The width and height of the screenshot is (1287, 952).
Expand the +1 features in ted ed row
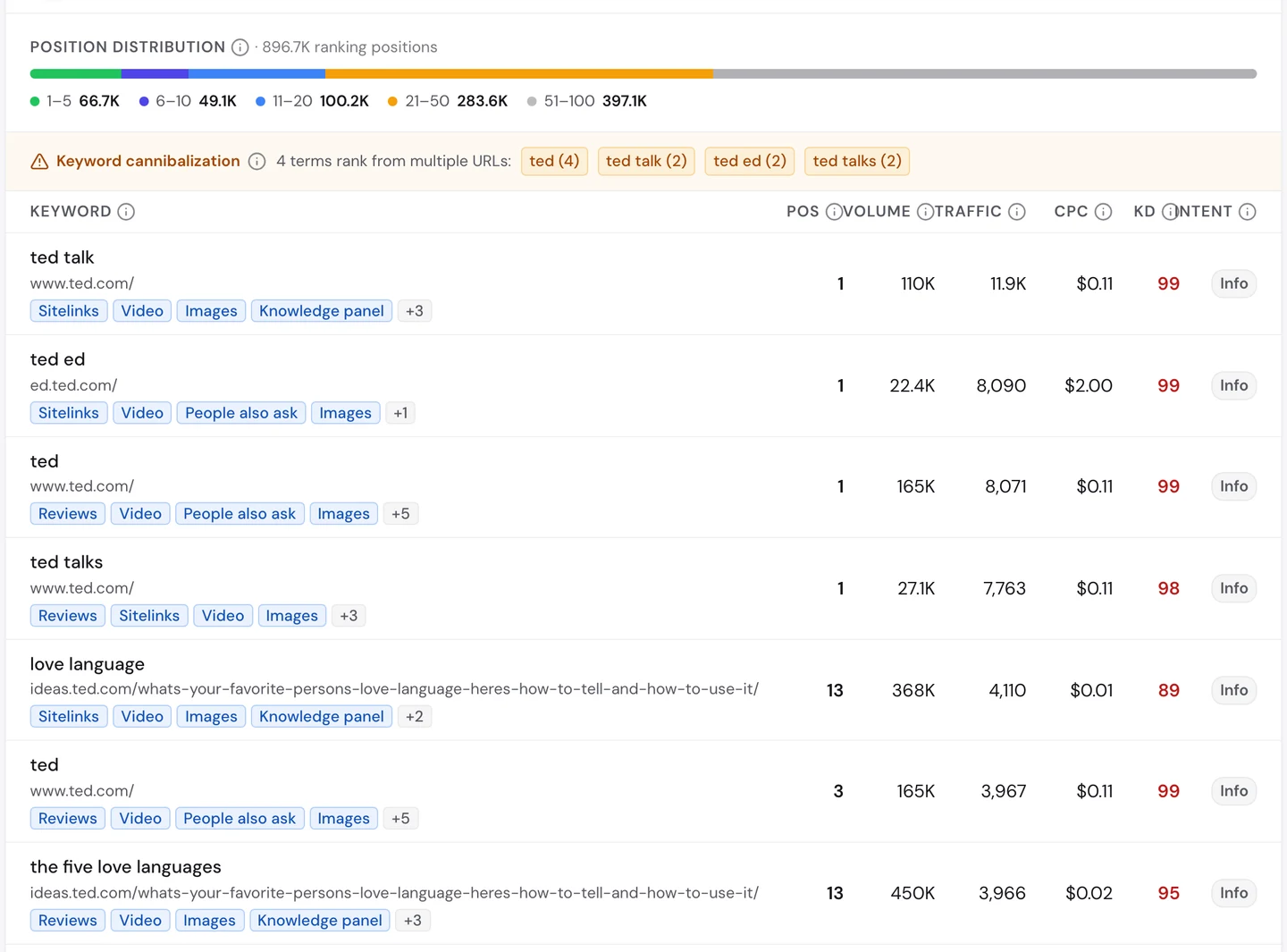(x=400, y=413)
